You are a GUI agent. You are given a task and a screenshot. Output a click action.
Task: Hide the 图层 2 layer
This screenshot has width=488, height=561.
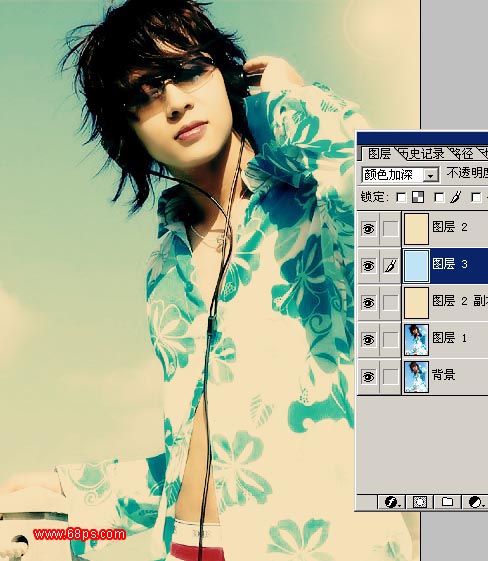368,228
